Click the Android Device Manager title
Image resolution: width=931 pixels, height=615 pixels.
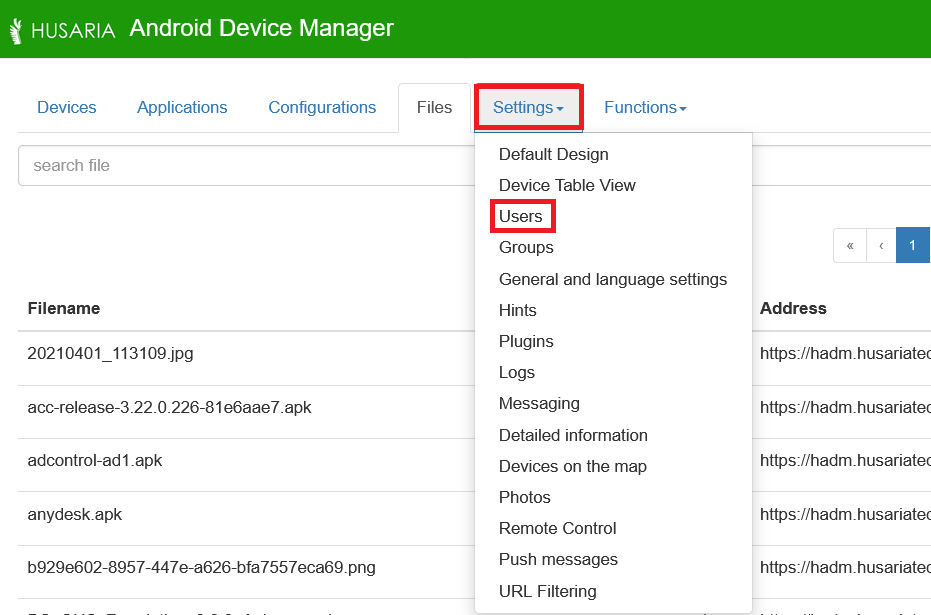click(261, 28)
